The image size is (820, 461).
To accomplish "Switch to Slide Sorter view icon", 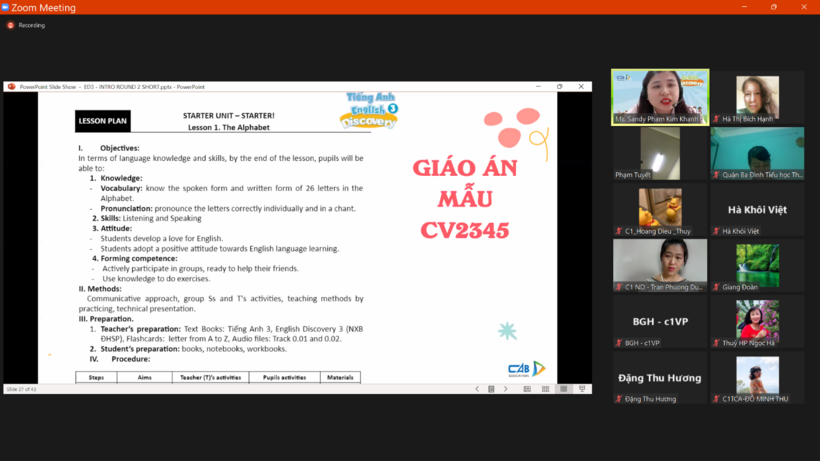I will point(545,389).
